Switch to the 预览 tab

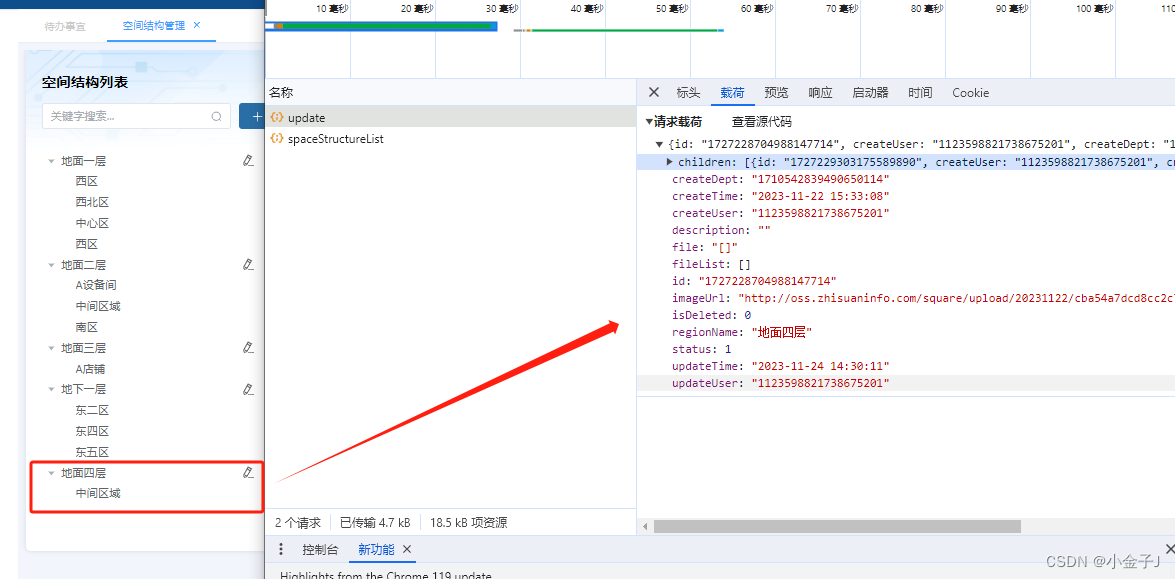(776, 92)
